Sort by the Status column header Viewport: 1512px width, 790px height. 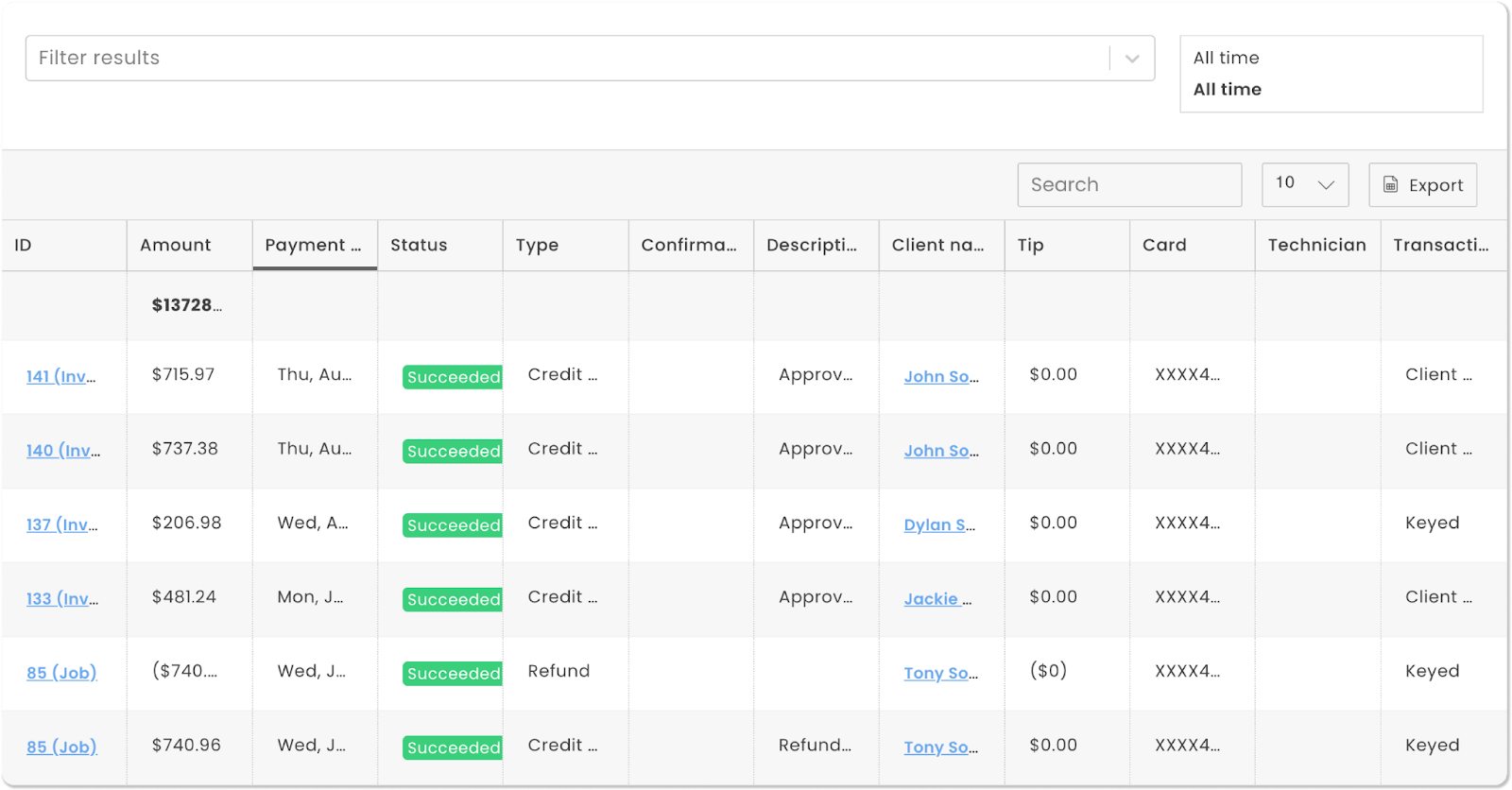pyautogui.click(x=419, y=245)
